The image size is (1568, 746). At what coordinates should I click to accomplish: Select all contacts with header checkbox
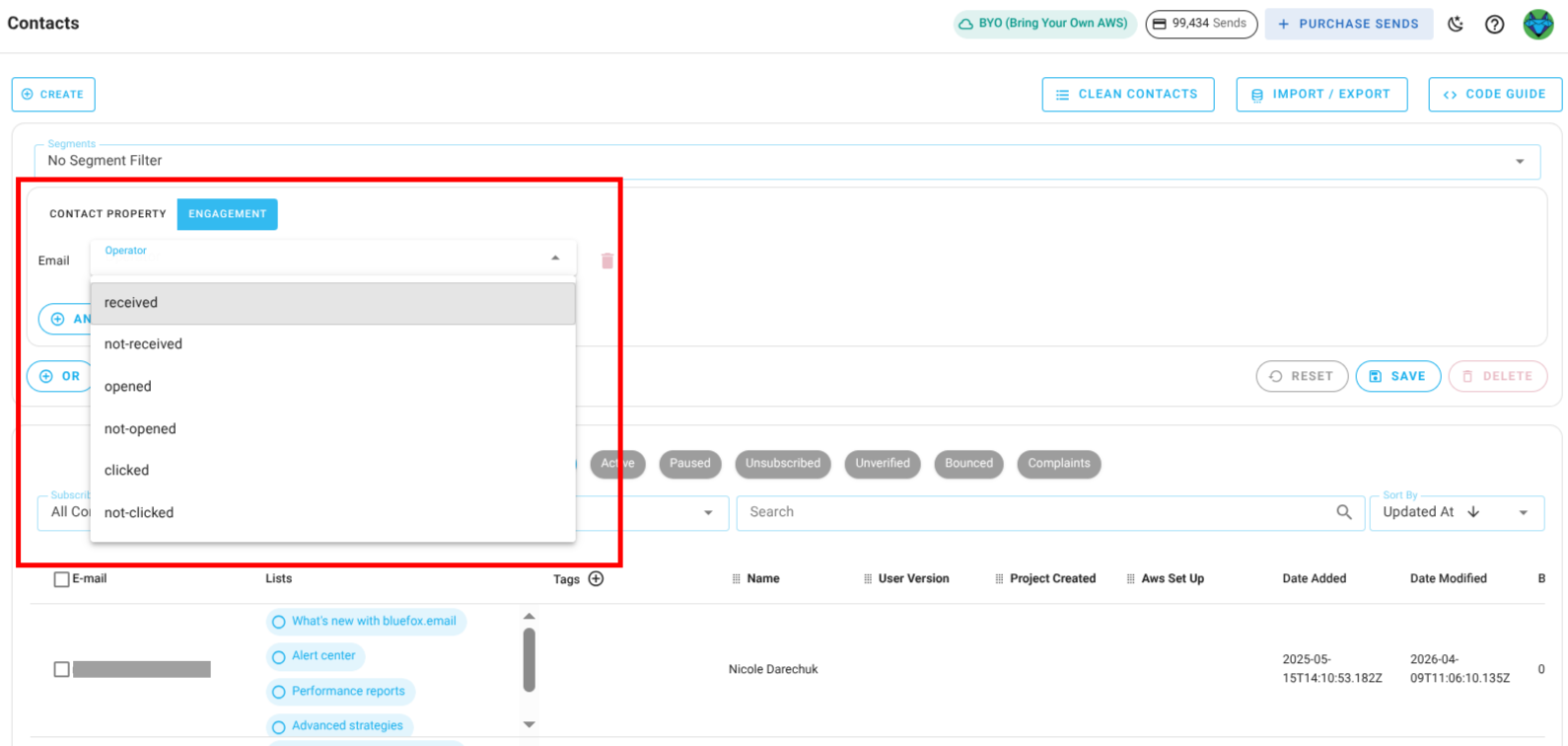pos(61,579)
